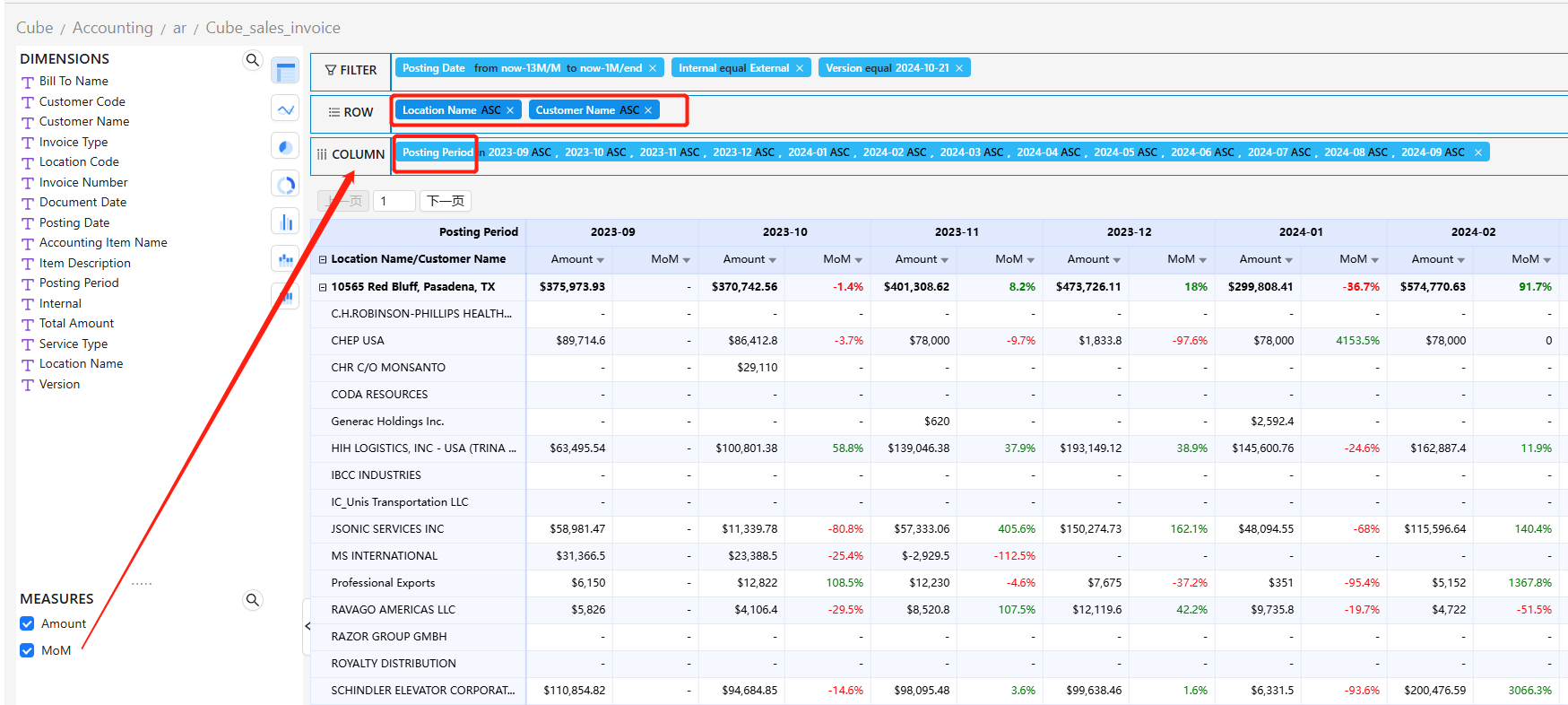Select the Invoice Number dimension
This screenshot has width=1568, height=705.
(x=83, y=183)
